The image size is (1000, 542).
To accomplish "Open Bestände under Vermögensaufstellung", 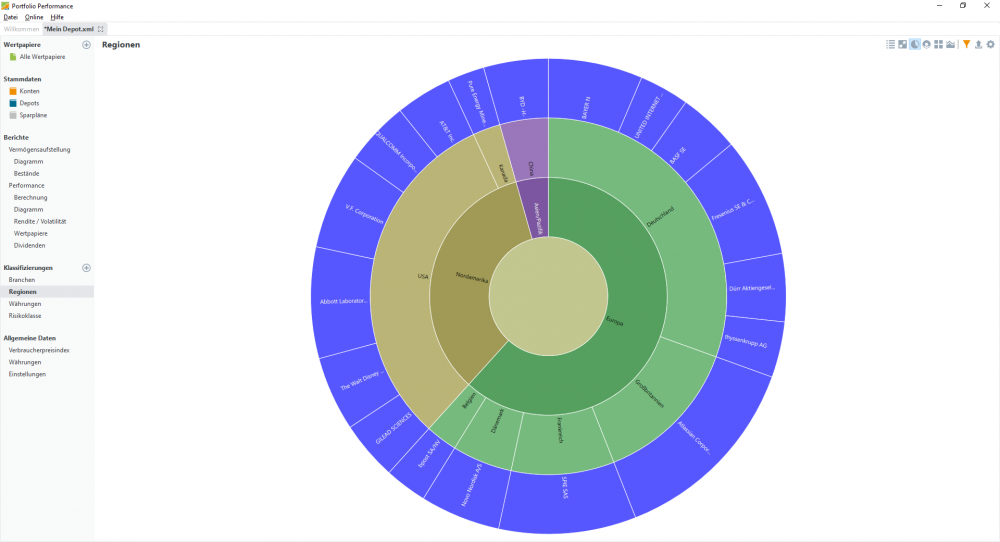I will 27,173.
